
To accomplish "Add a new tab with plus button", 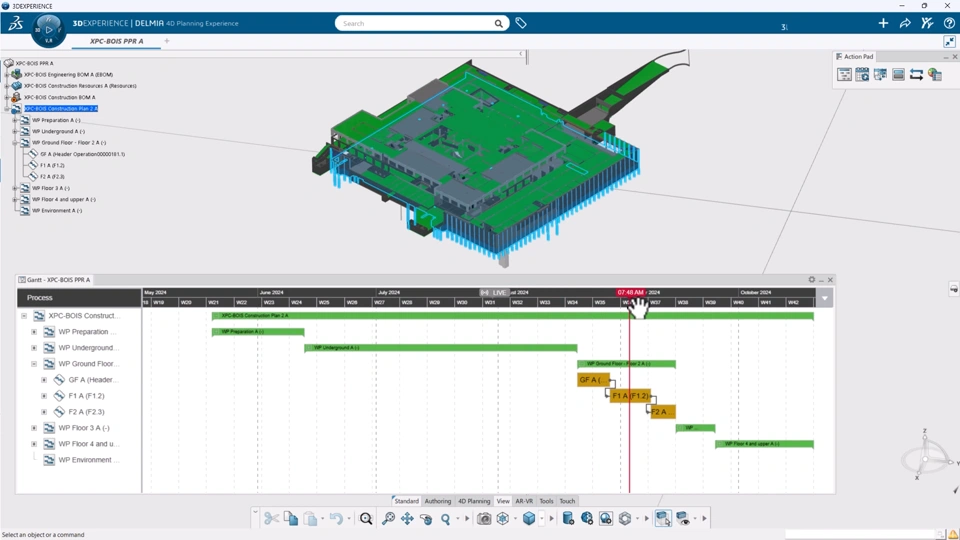I will 167,41.
